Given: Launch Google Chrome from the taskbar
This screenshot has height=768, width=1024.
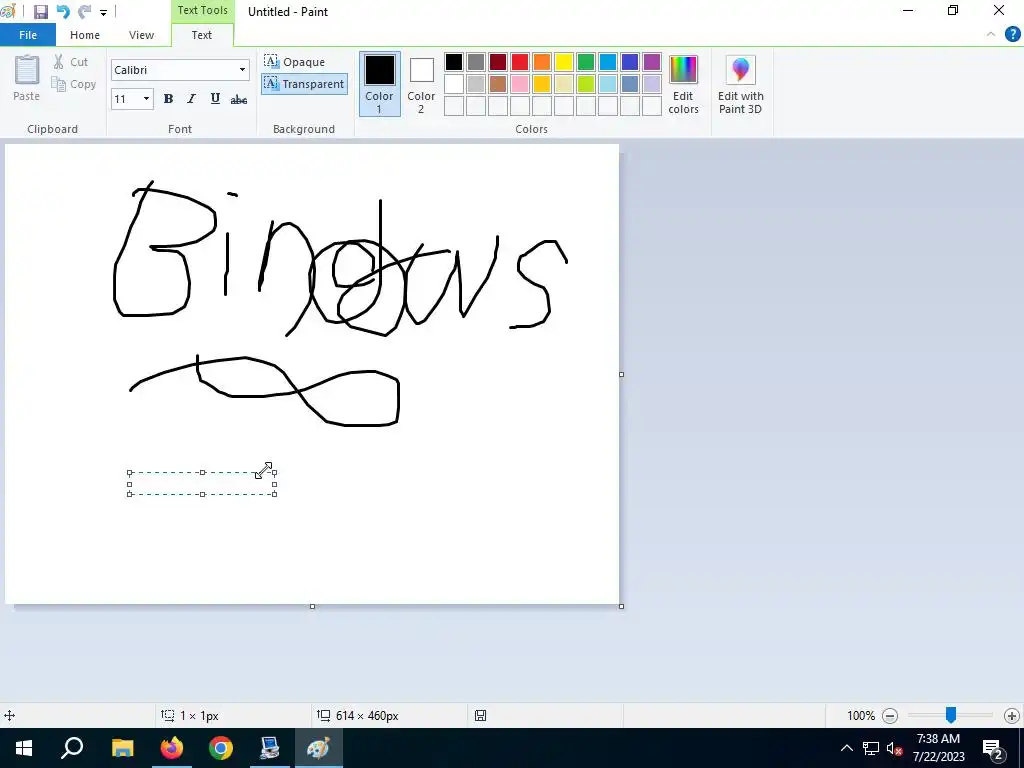Looking at the screenshot, I should (221, 748).
